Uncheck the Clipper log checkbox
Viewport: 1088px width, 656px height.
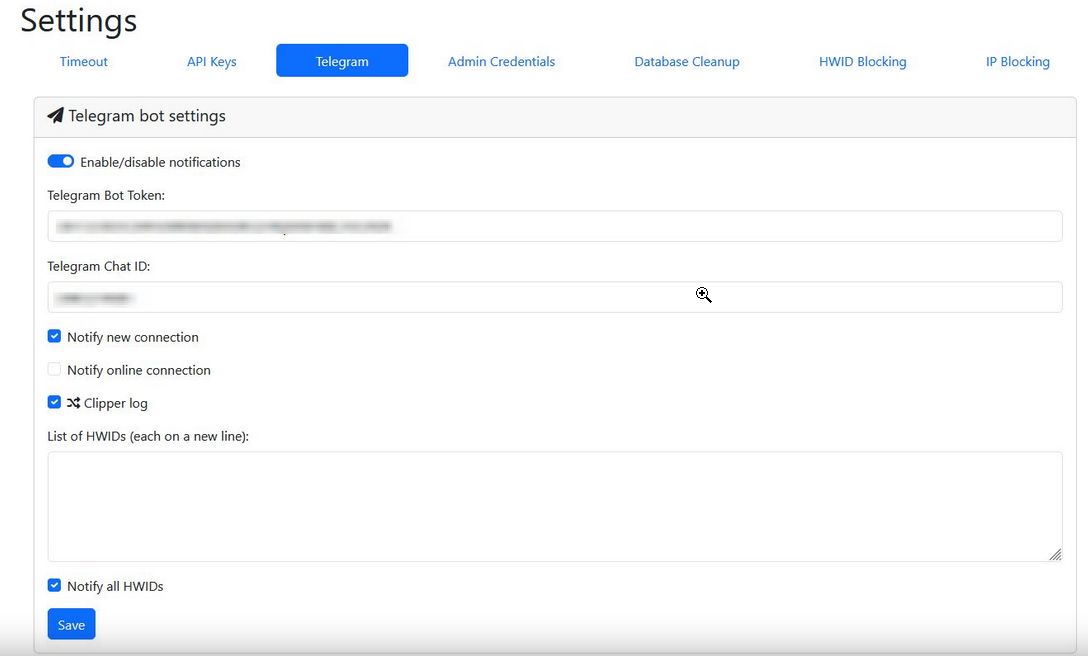click(54, 402)
